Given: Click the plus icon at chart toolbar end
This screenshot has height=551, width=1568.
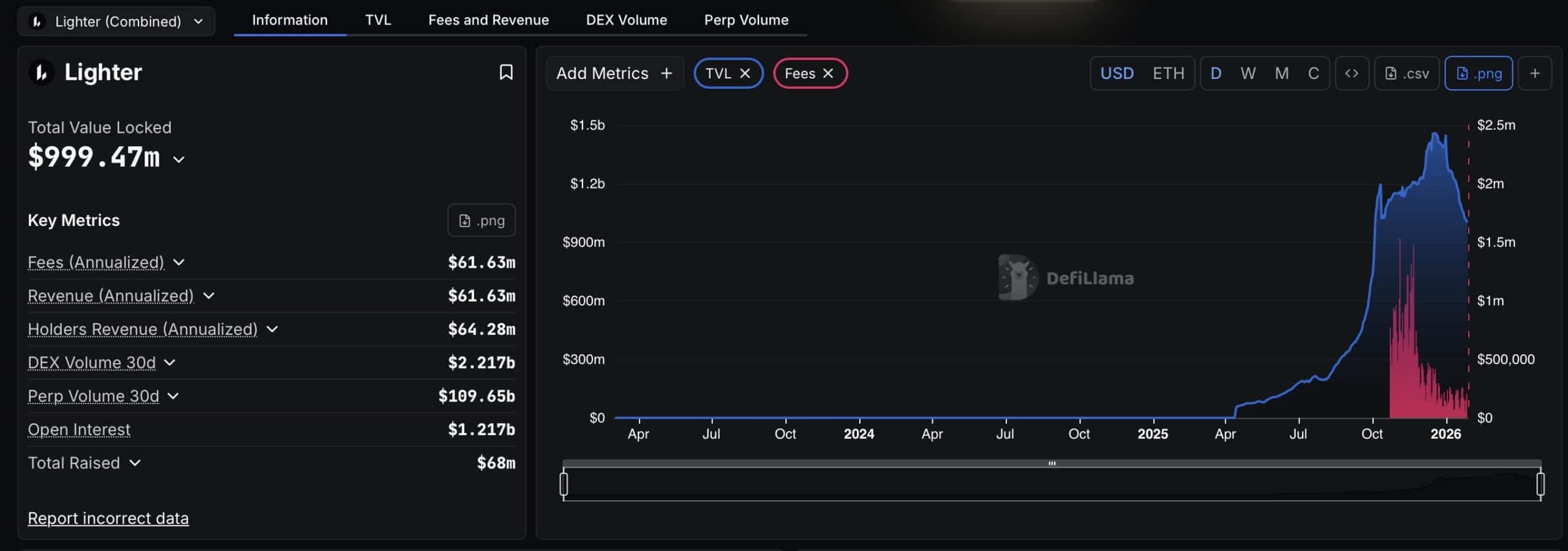Looking at the screenshot, I should click(x=1534, y=73).
